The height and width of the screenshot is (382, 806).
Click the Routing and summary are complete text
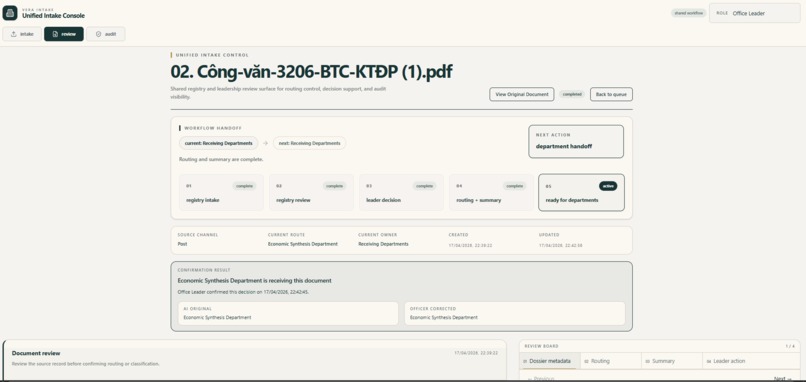click(221, 159)
